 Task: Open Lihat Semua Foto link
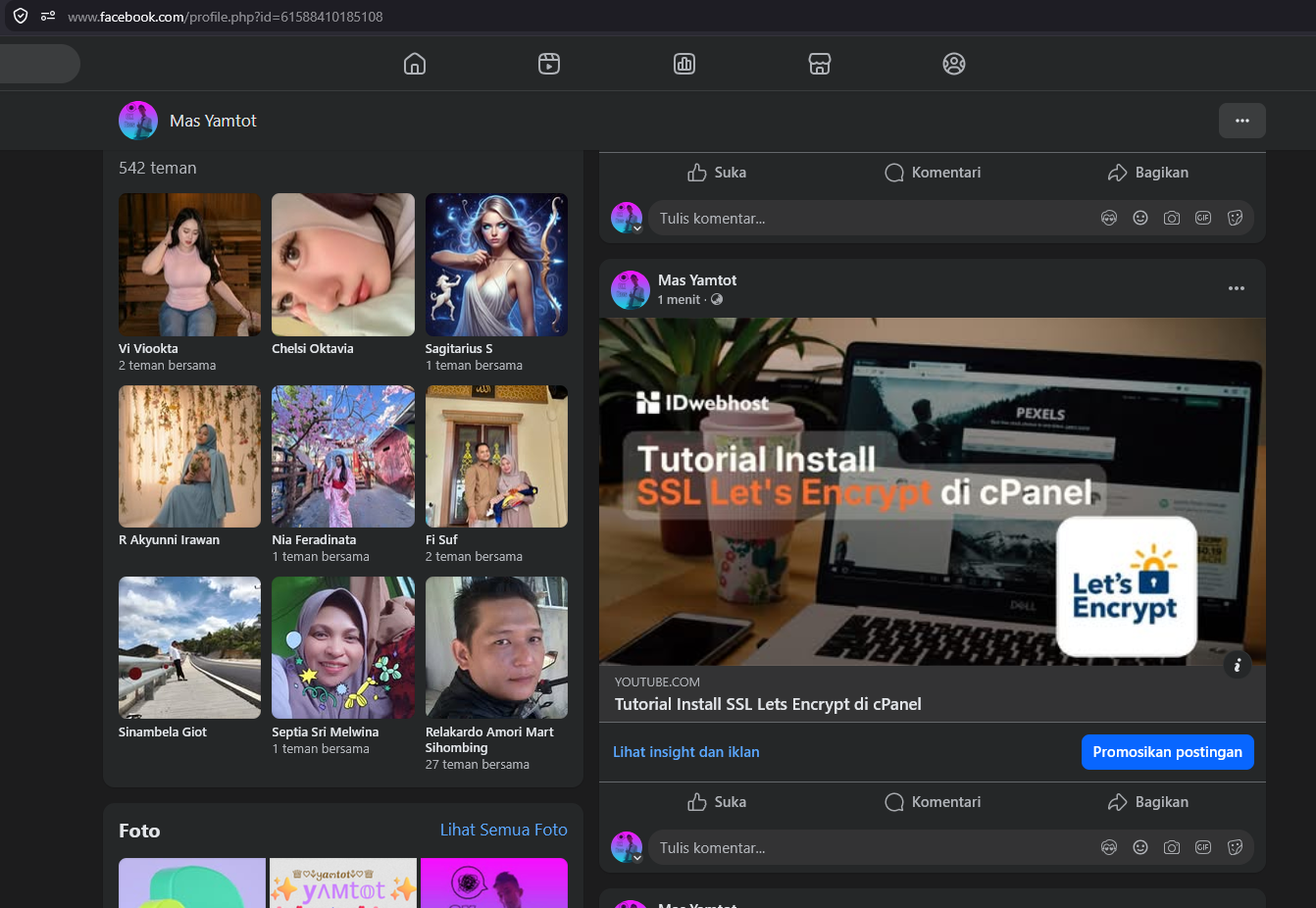click(x=504, y=830)
